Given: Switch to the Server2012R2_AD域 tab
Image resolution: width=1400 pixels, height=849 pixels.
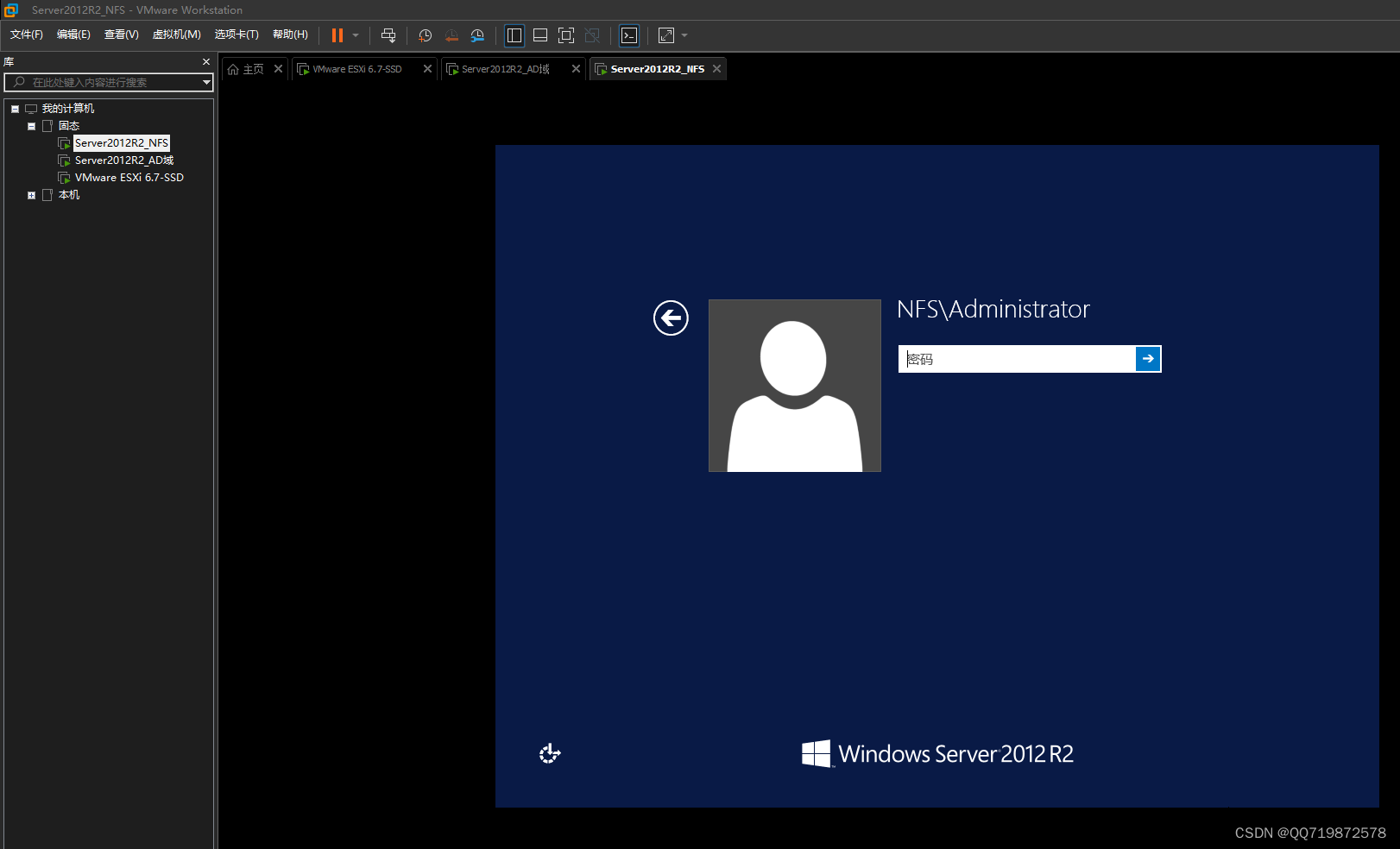Looking at the screenshot, I should coord(505,69).
